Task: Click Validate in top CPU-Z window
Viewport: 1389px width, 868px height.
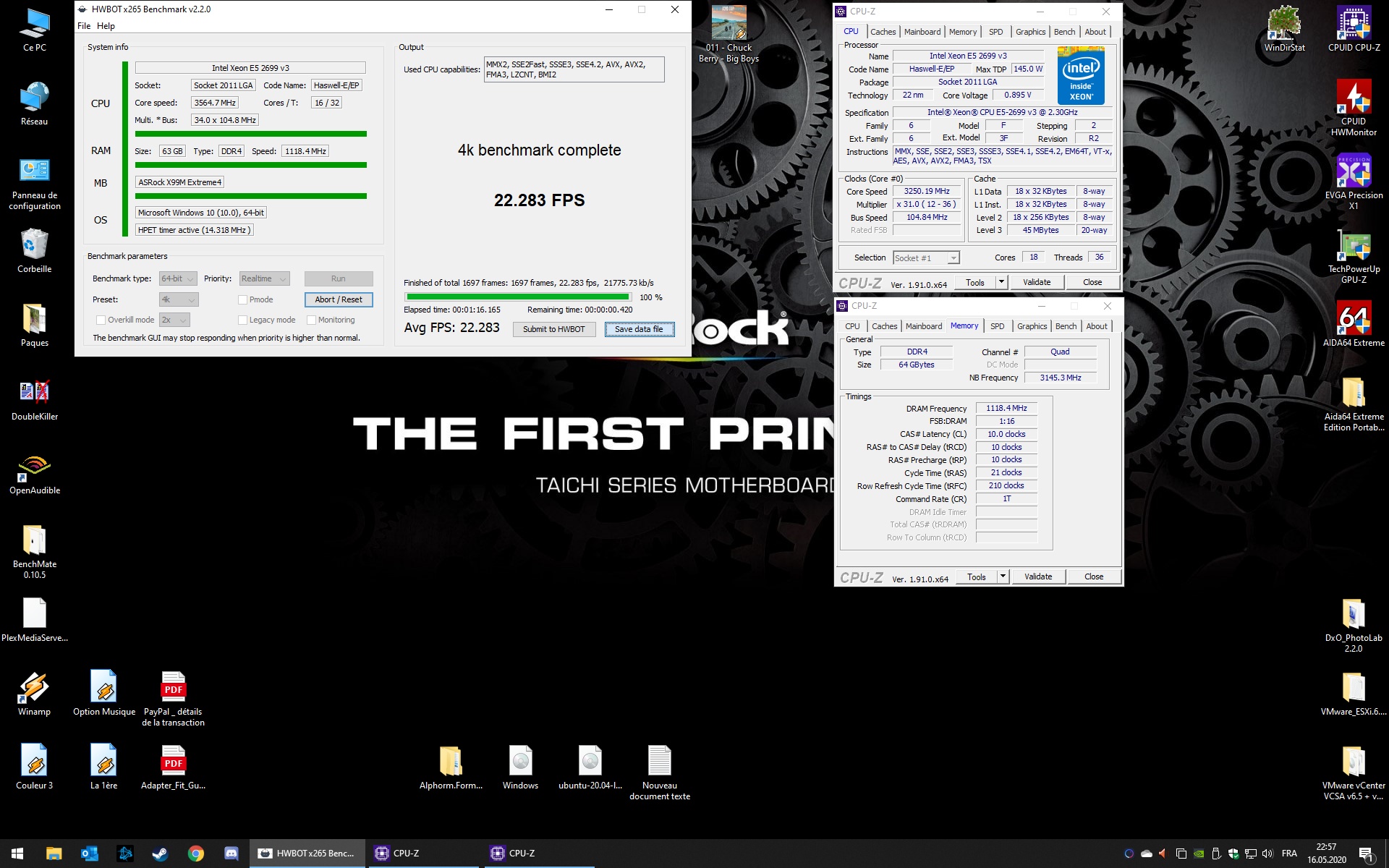Action: [x=1037, y=282]
